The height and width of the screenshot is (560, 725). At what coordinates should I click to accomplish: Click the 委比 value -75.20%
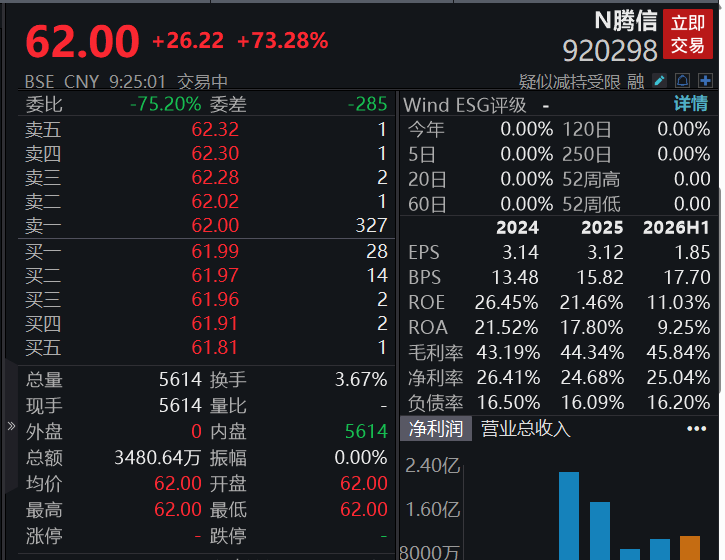[x=166, y=104]
